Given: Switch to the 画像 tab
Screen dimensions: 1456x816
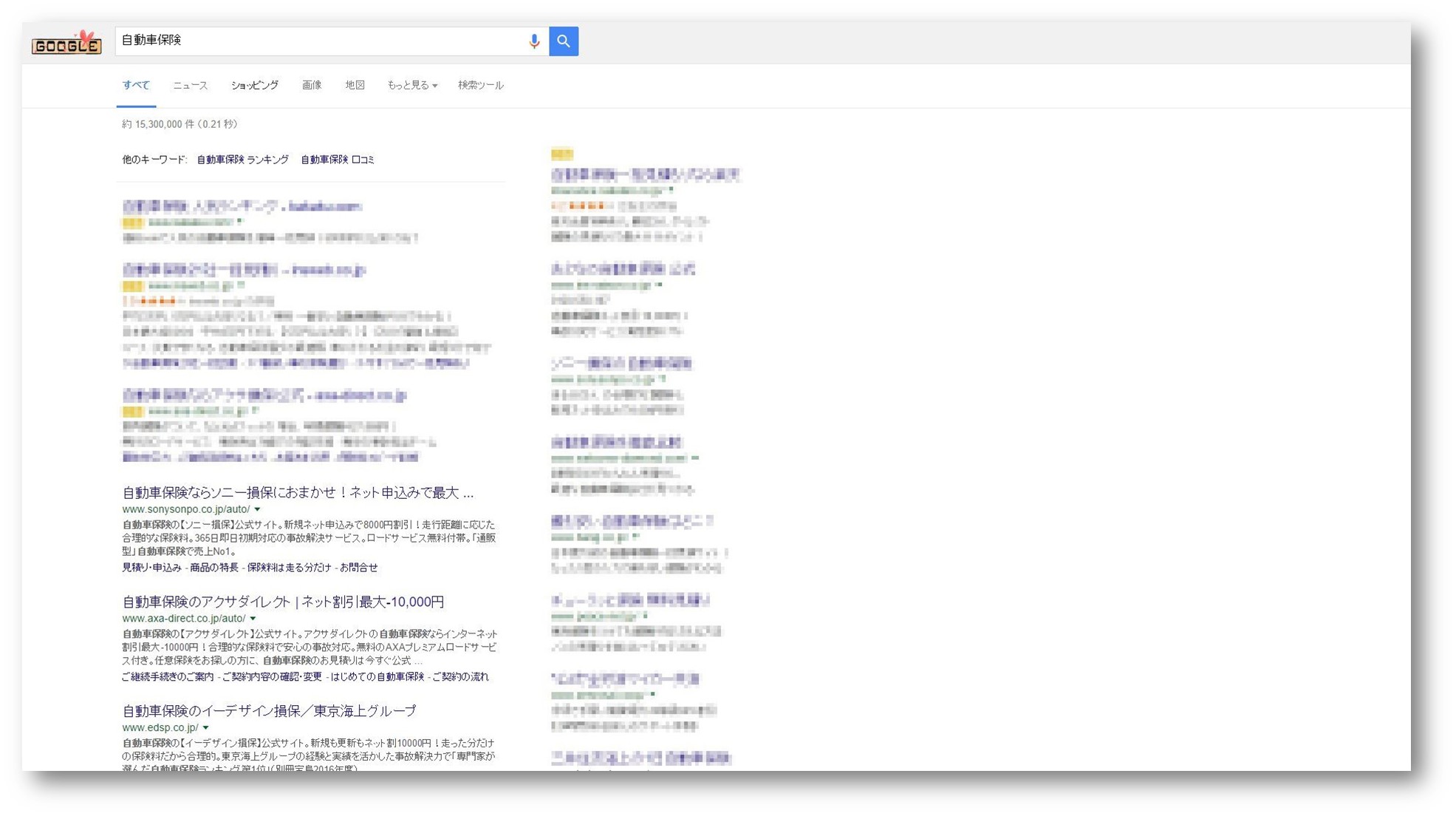Looking at the screenshot, I should 312,86.
